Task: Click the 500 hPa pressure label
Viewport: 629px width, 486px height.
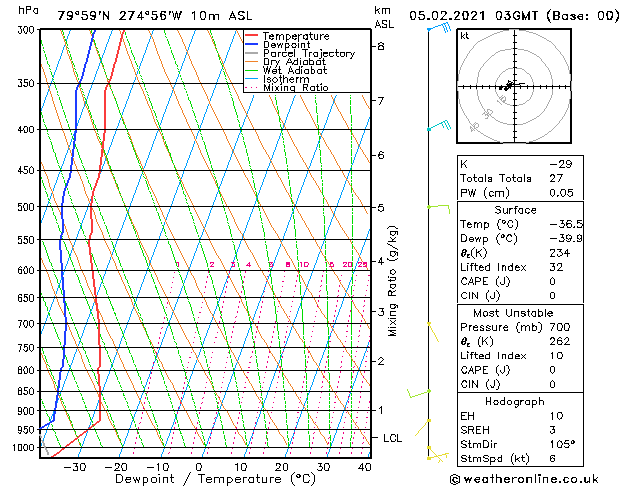Action: (28, 207)
